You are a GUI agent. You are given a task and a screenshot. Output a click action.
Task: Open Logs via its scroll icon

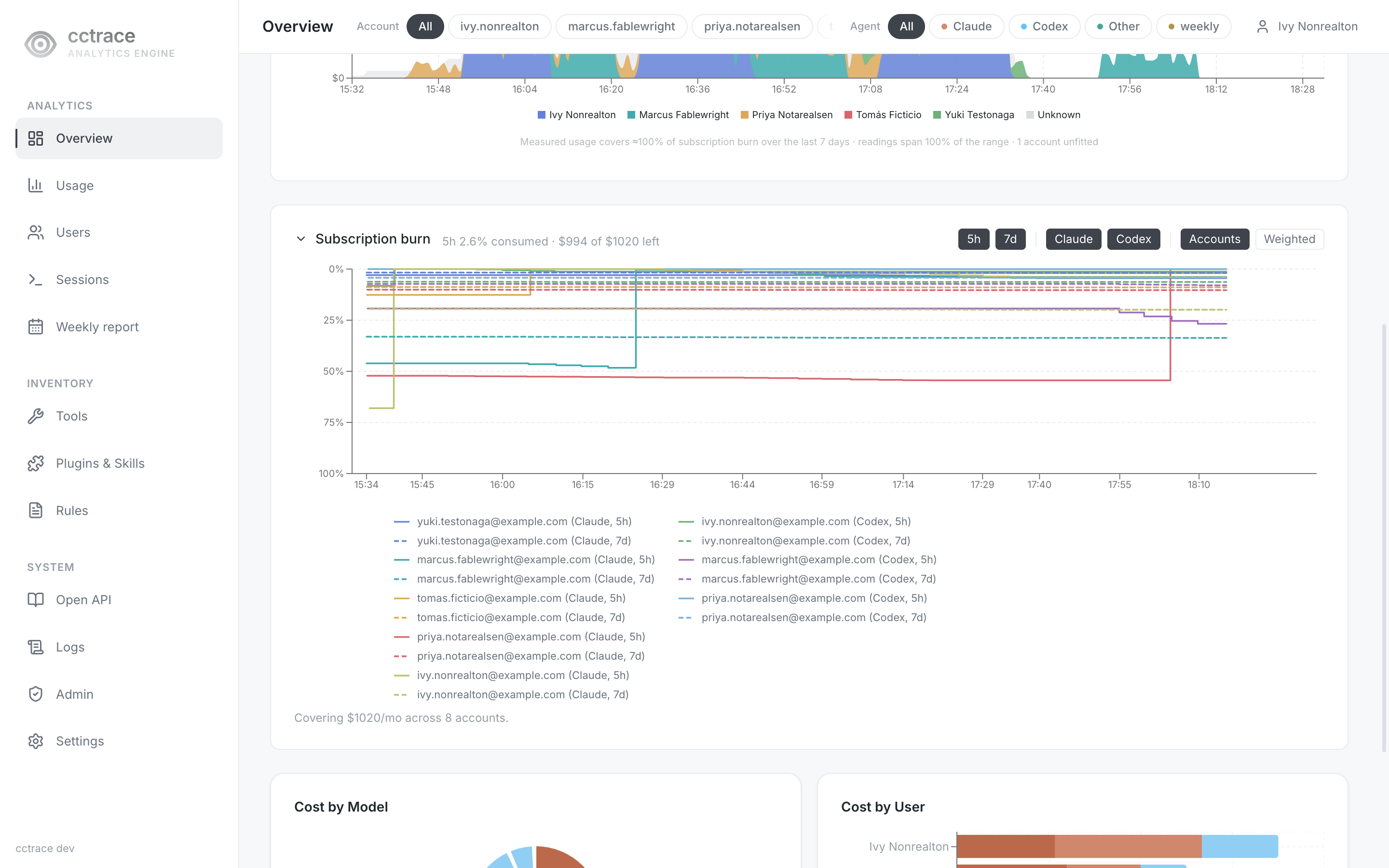(x=36, y=647)
